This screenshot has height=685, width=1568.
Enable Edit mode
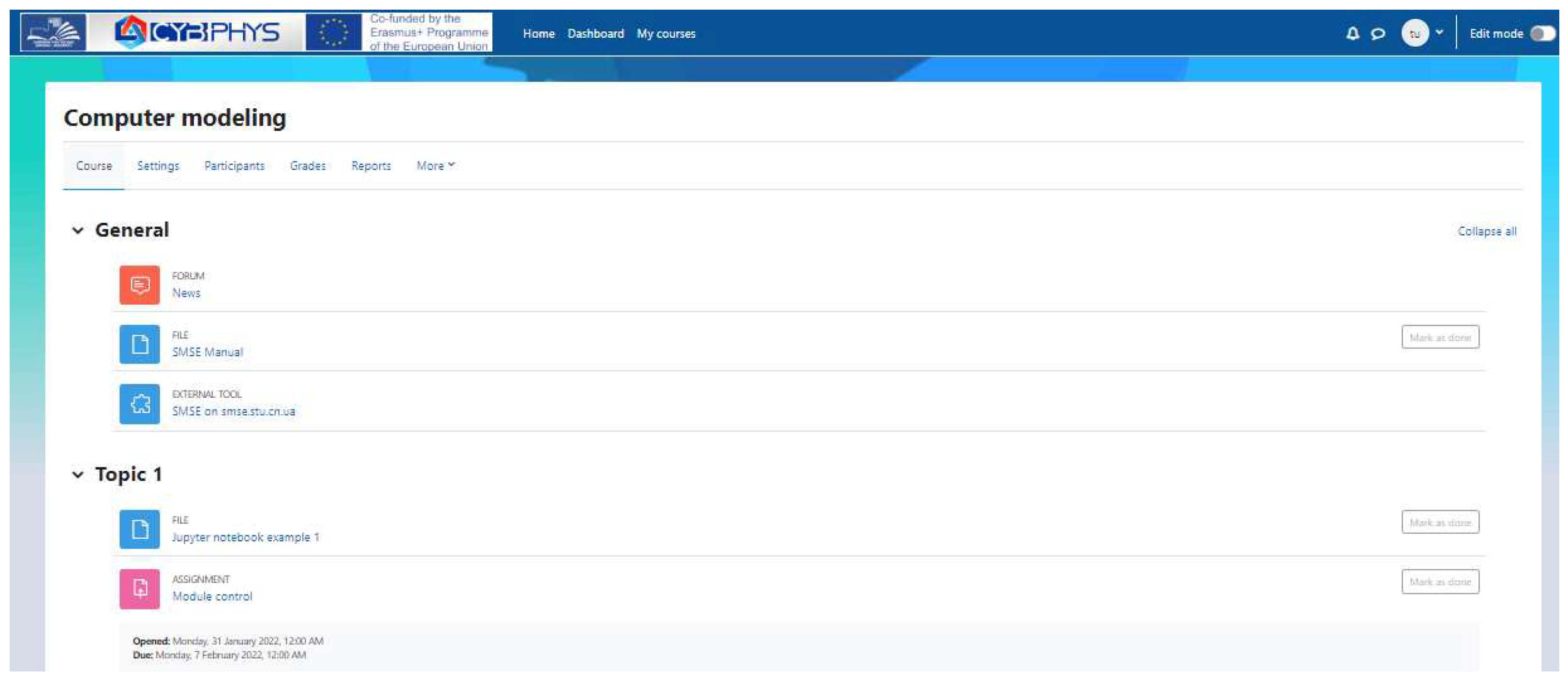point(1544,33)
